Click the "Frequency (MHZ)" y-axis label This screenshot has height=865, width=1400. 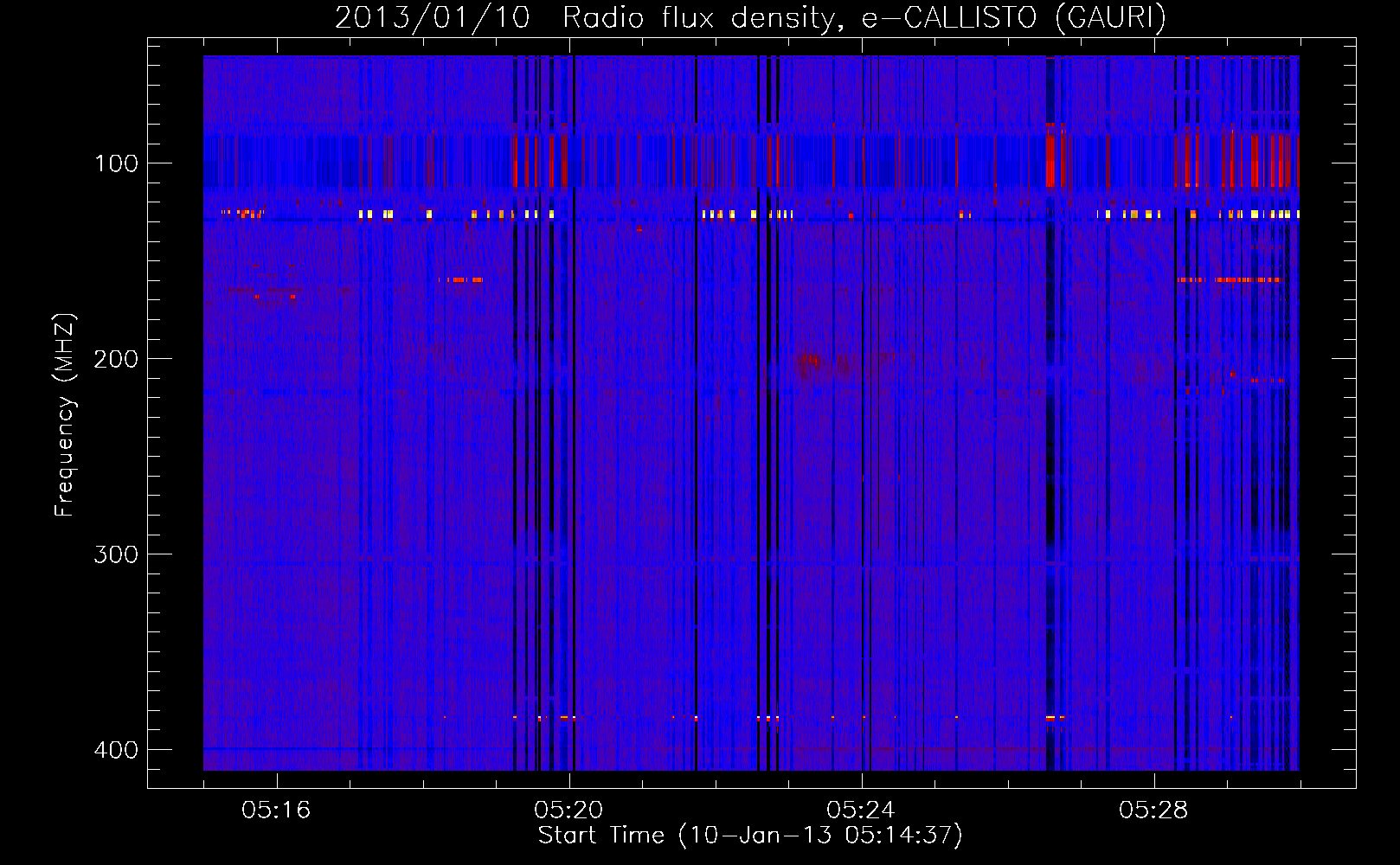pos(65,415)
